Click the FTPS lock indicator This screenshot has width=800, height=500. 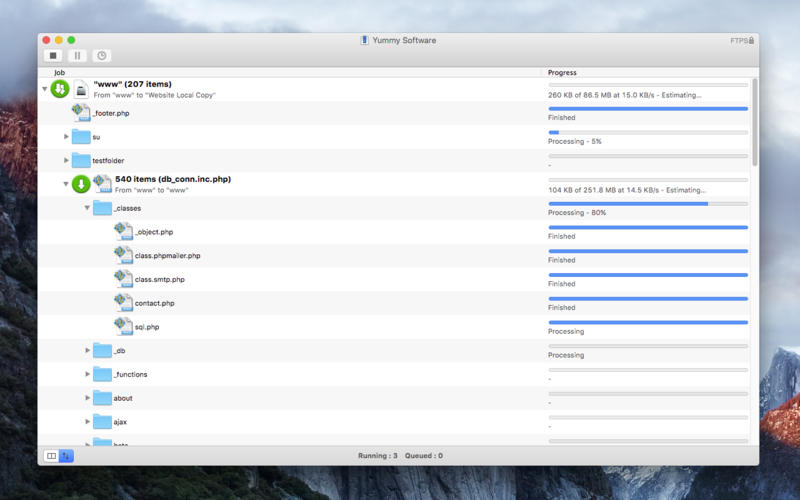[741, 40]
